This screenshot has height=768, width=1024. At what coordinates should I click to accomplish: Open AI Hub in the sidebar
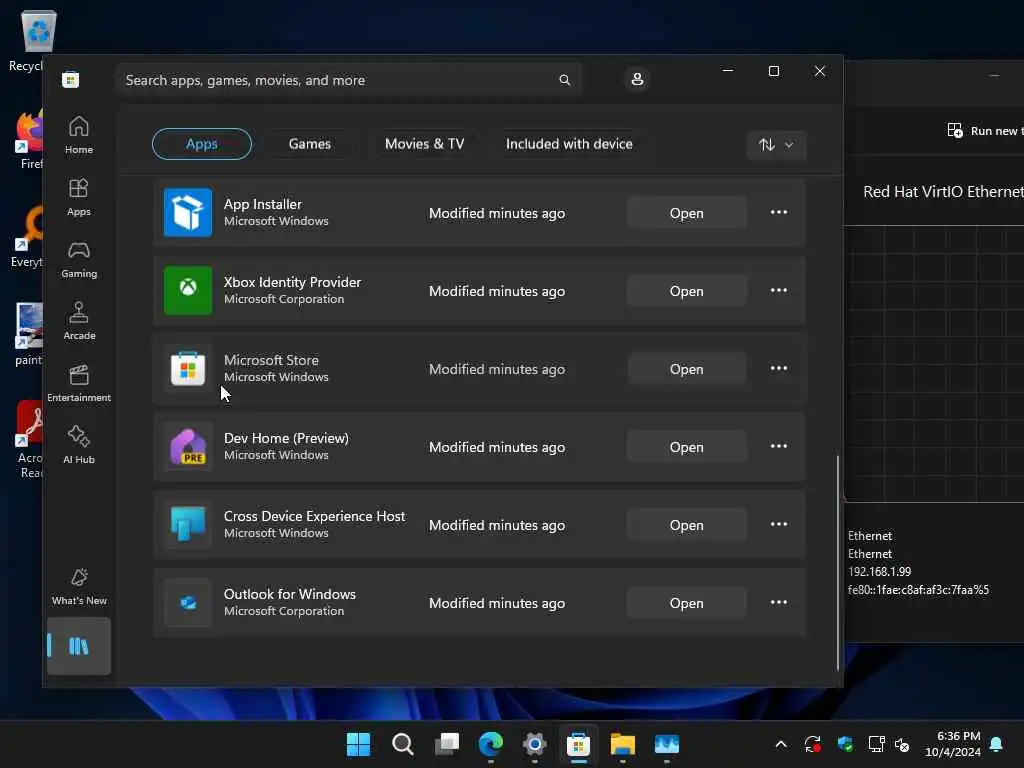[78, 445]
